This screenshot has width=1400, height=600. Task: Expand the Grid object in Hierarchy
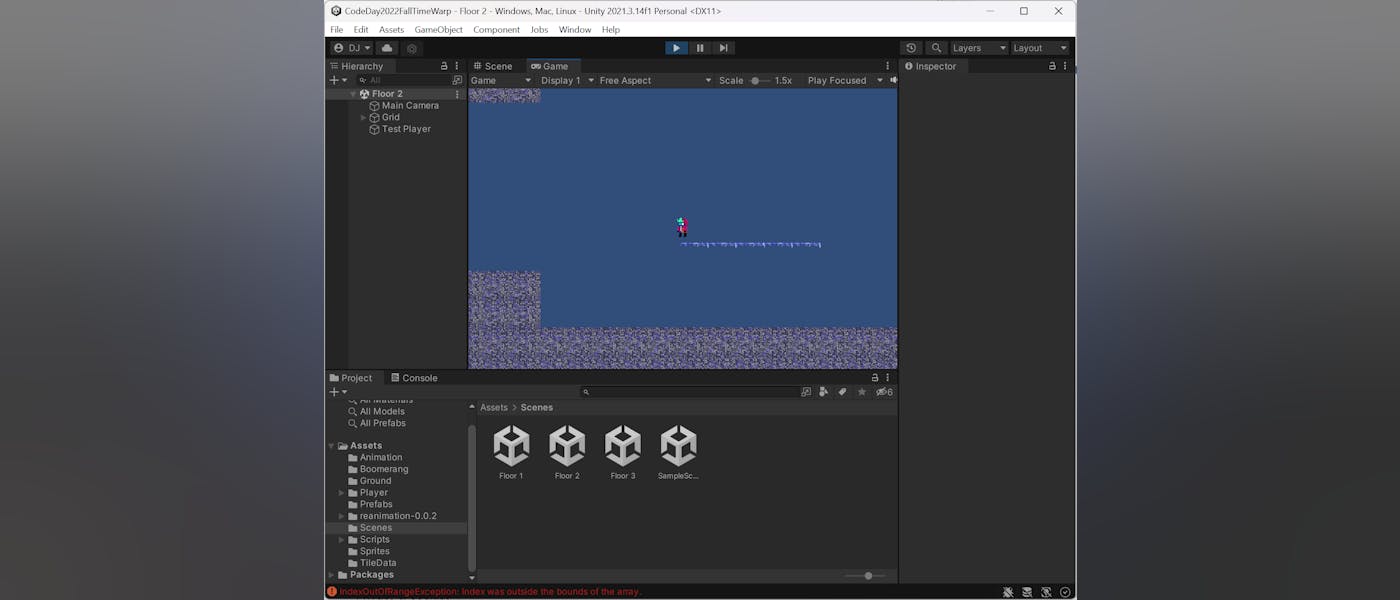coord(364,118)
